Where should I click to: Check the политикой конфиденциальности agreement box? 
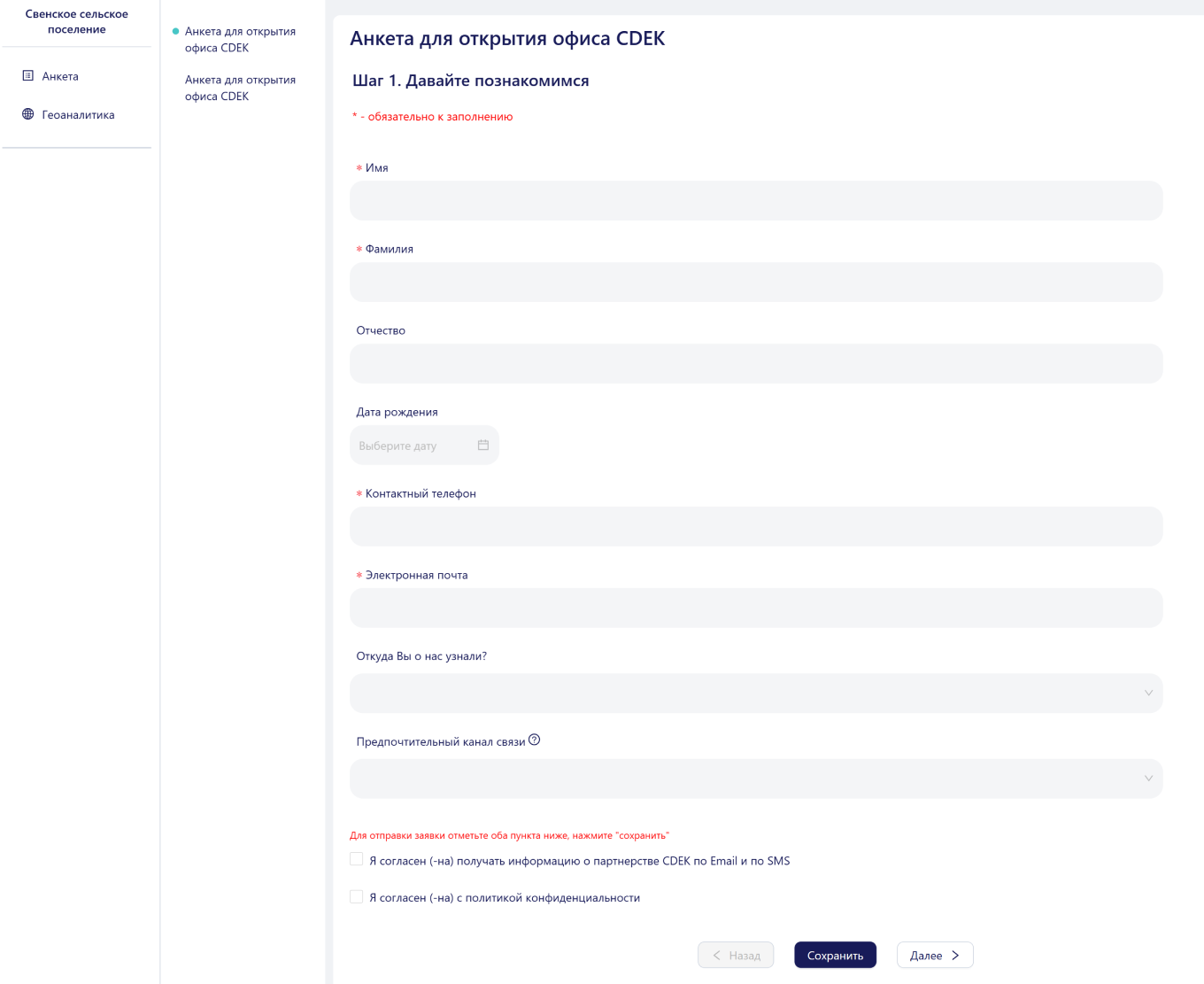coord(356,897)
